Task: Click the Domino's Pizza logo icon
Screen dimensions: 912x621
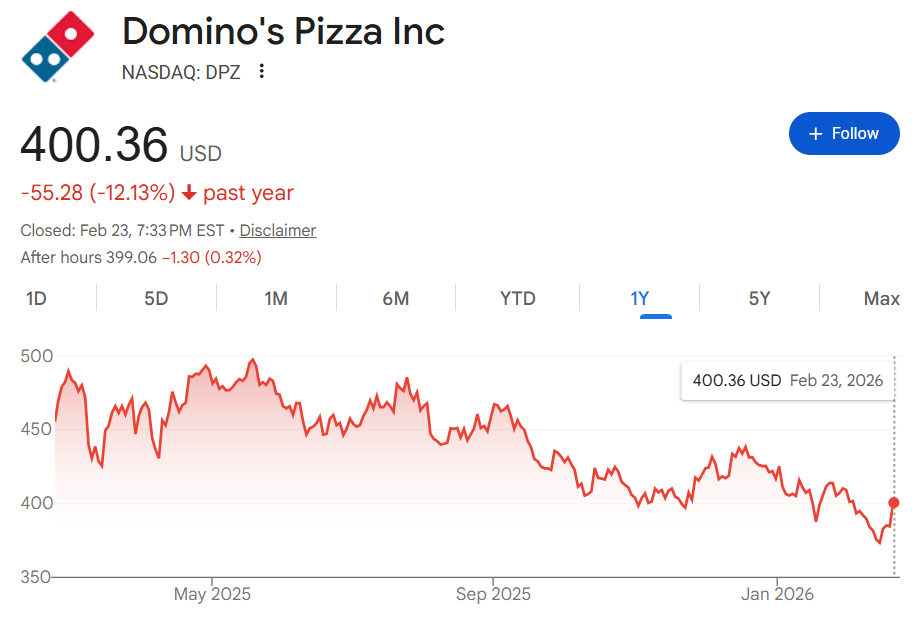Action: [x=58, y=47]
